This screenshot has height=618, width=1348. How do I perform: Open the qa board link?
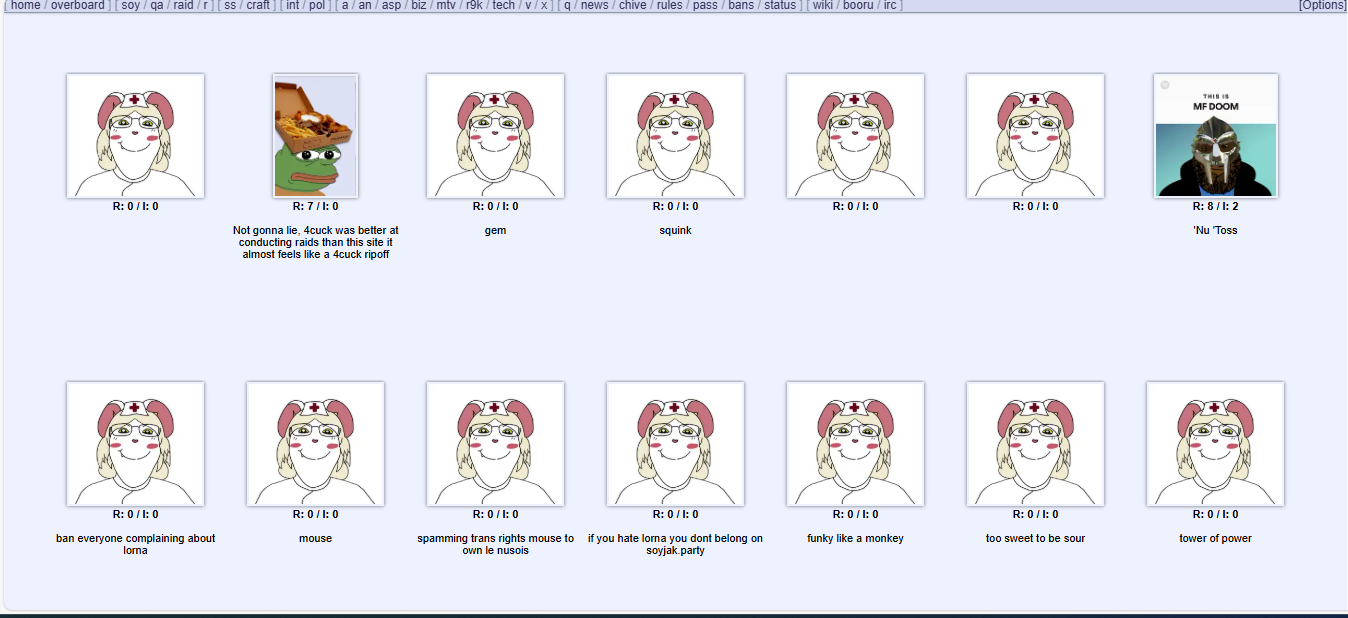pyautogui.click(x=157, y=5)
